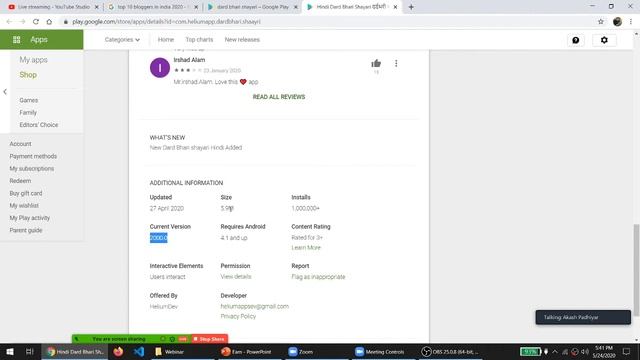Open My wishlist in sidebar
This screenshot has width=640, height=360.
click(24, 205)
